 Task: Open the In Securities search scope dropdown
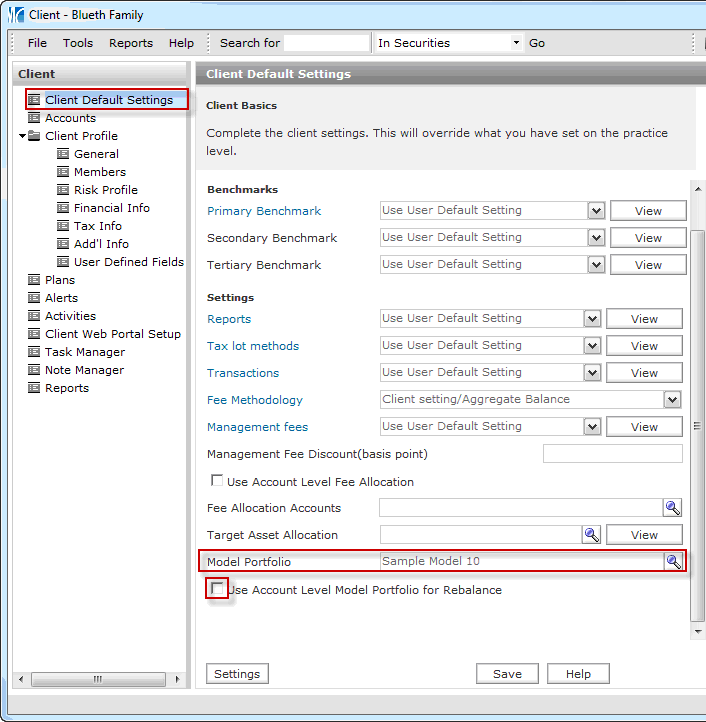point(516,43)
